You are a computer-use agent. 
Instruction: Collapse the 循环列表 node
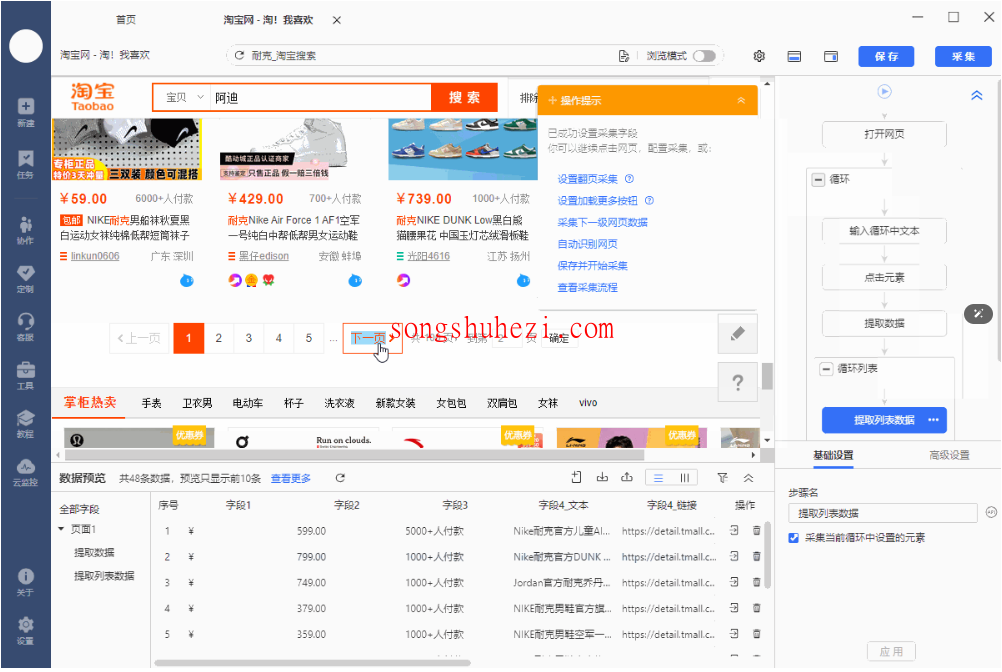(826, 369)
